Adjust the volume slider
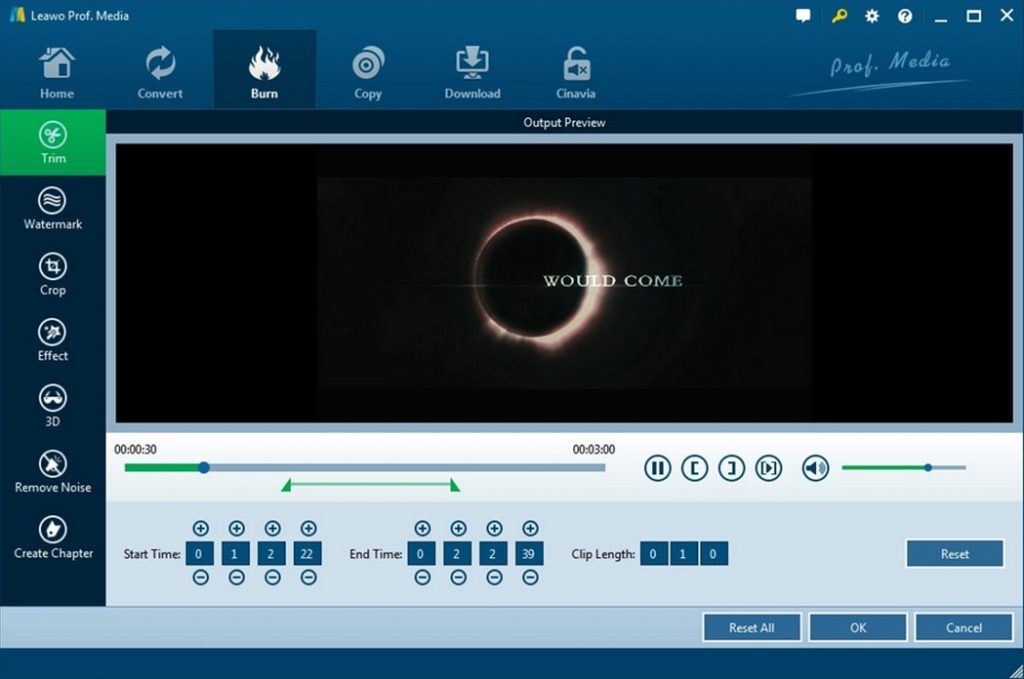The image size is (1024, 679). tap(927, 466)
